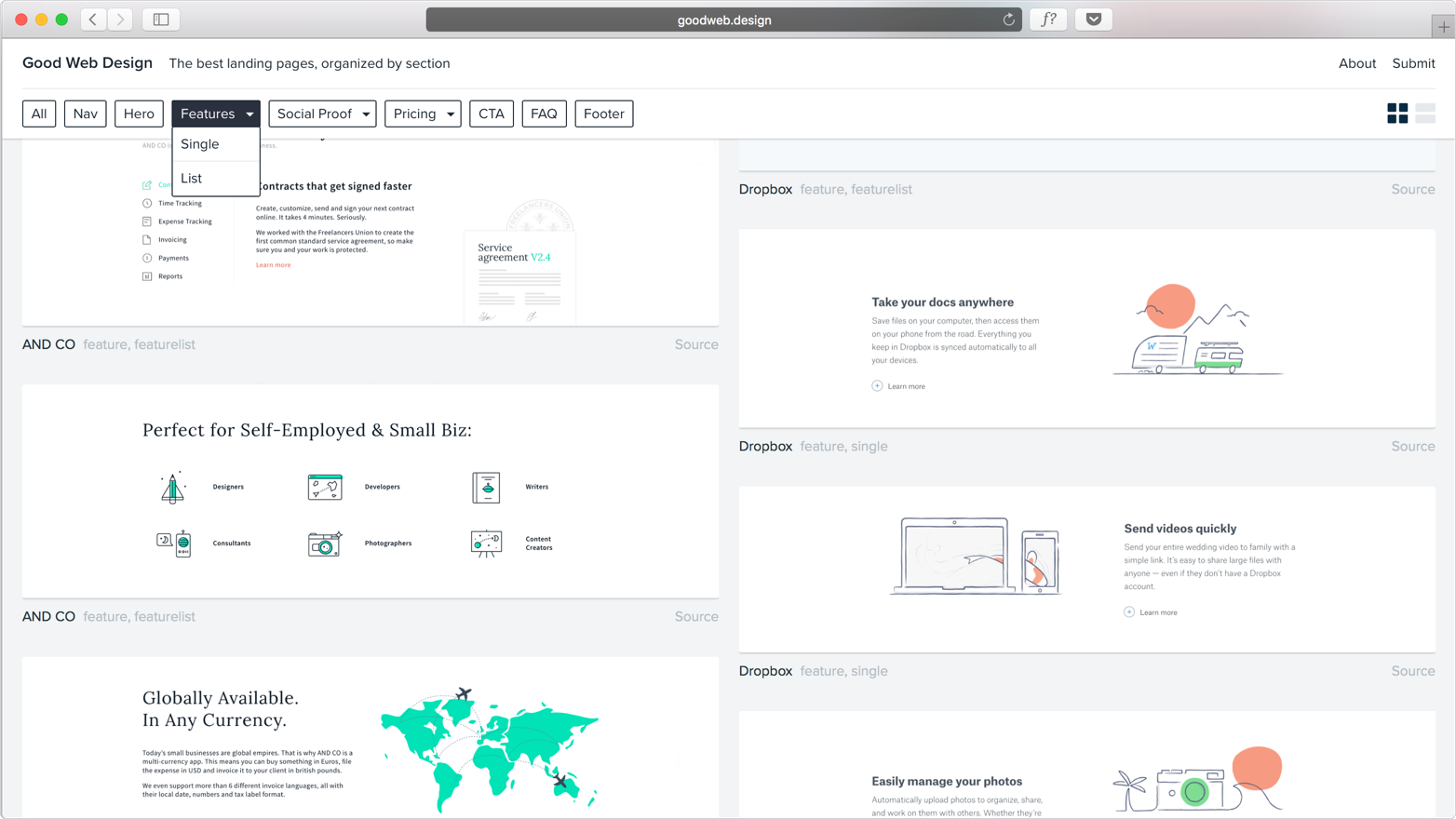Image resolution: width=1456 pixels, height=819 pixels.
Task: Filter by Nav section
Action: click(85, 114)
